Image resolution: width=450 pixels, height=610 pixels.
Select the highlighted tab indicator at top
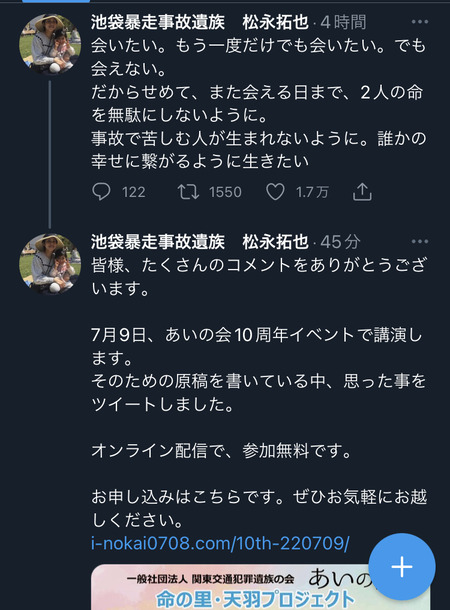tap(56, 1)
